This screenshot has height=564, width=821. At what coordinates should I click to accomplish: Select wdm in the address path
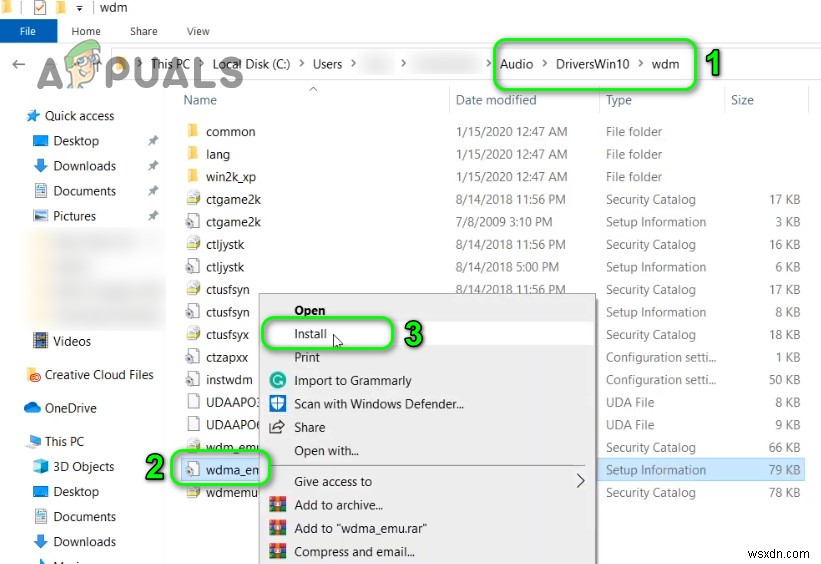(x=665, y=64)
